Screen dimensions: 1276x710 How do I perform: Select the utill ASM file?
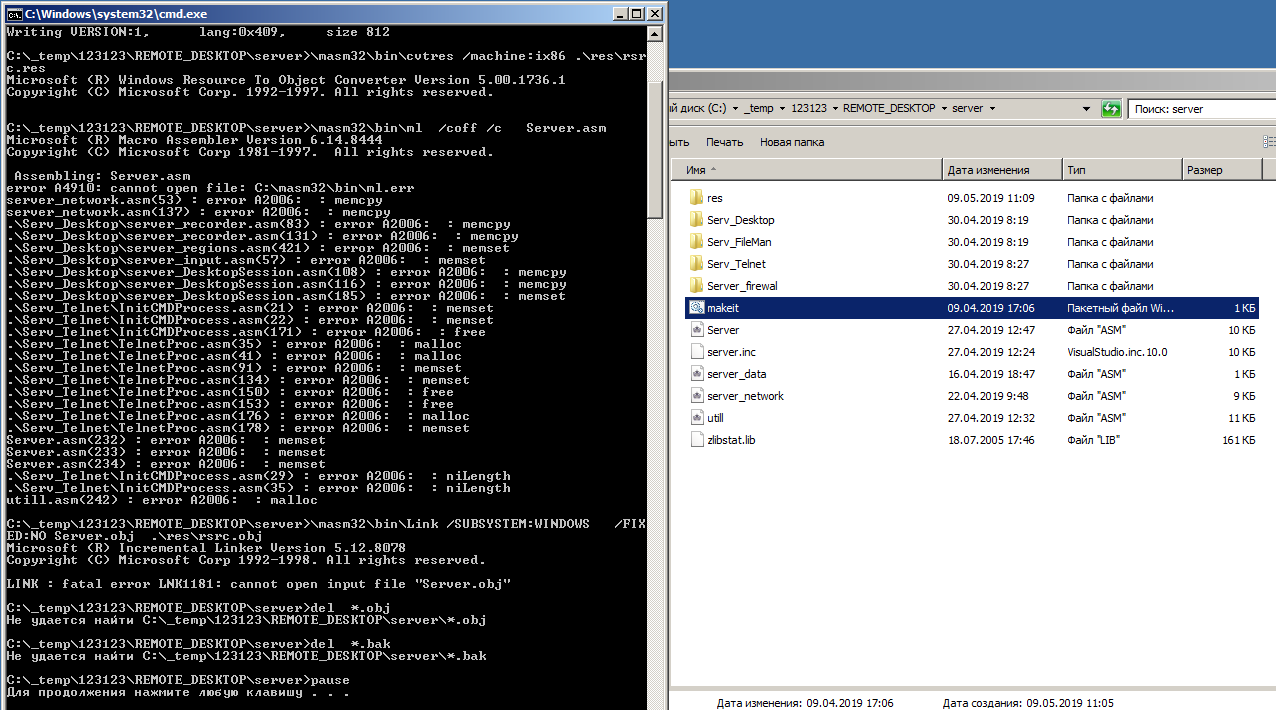pyautogui.click(x=715, y=418)
